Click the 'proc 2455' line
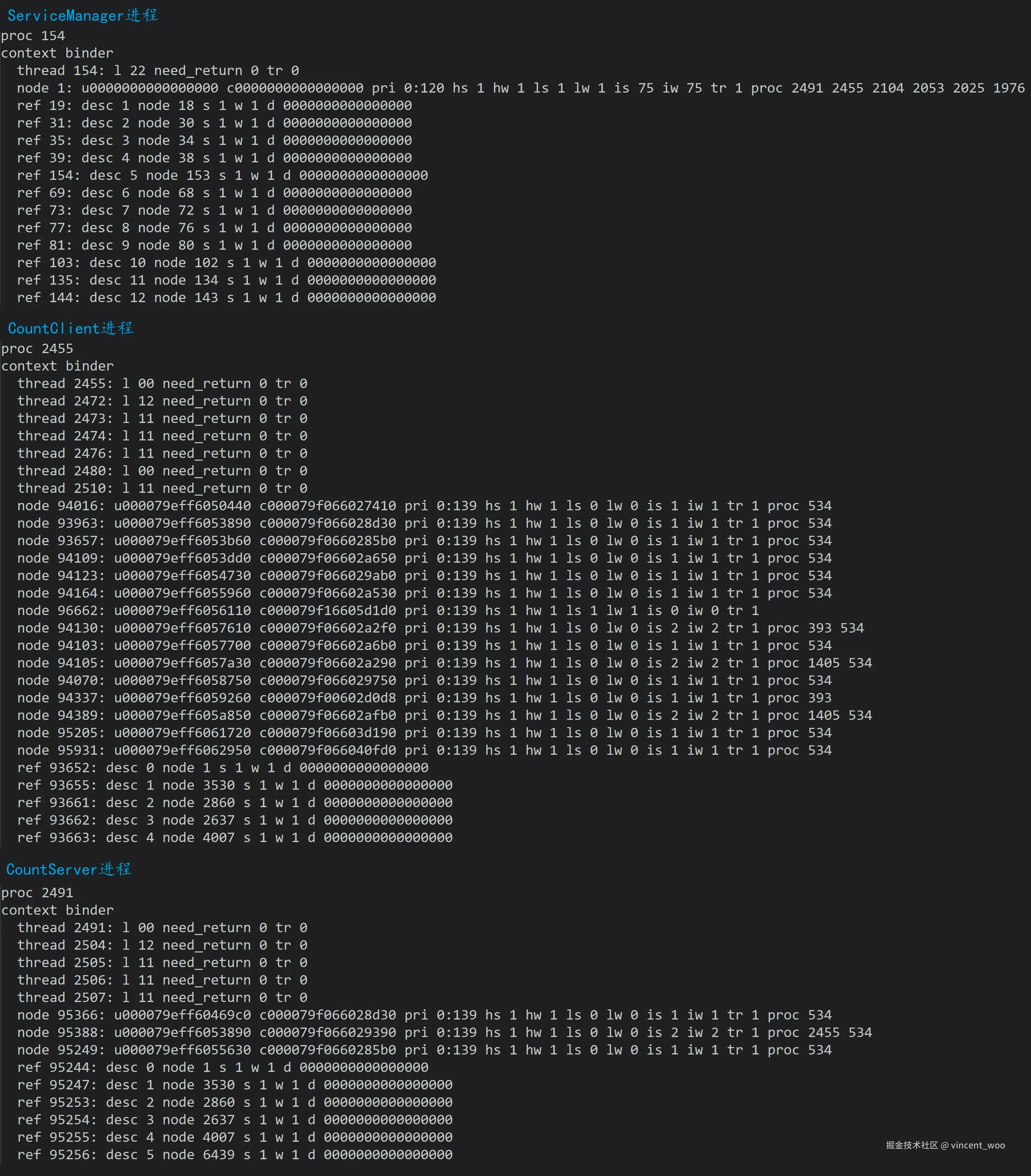 tap(37, 349)
